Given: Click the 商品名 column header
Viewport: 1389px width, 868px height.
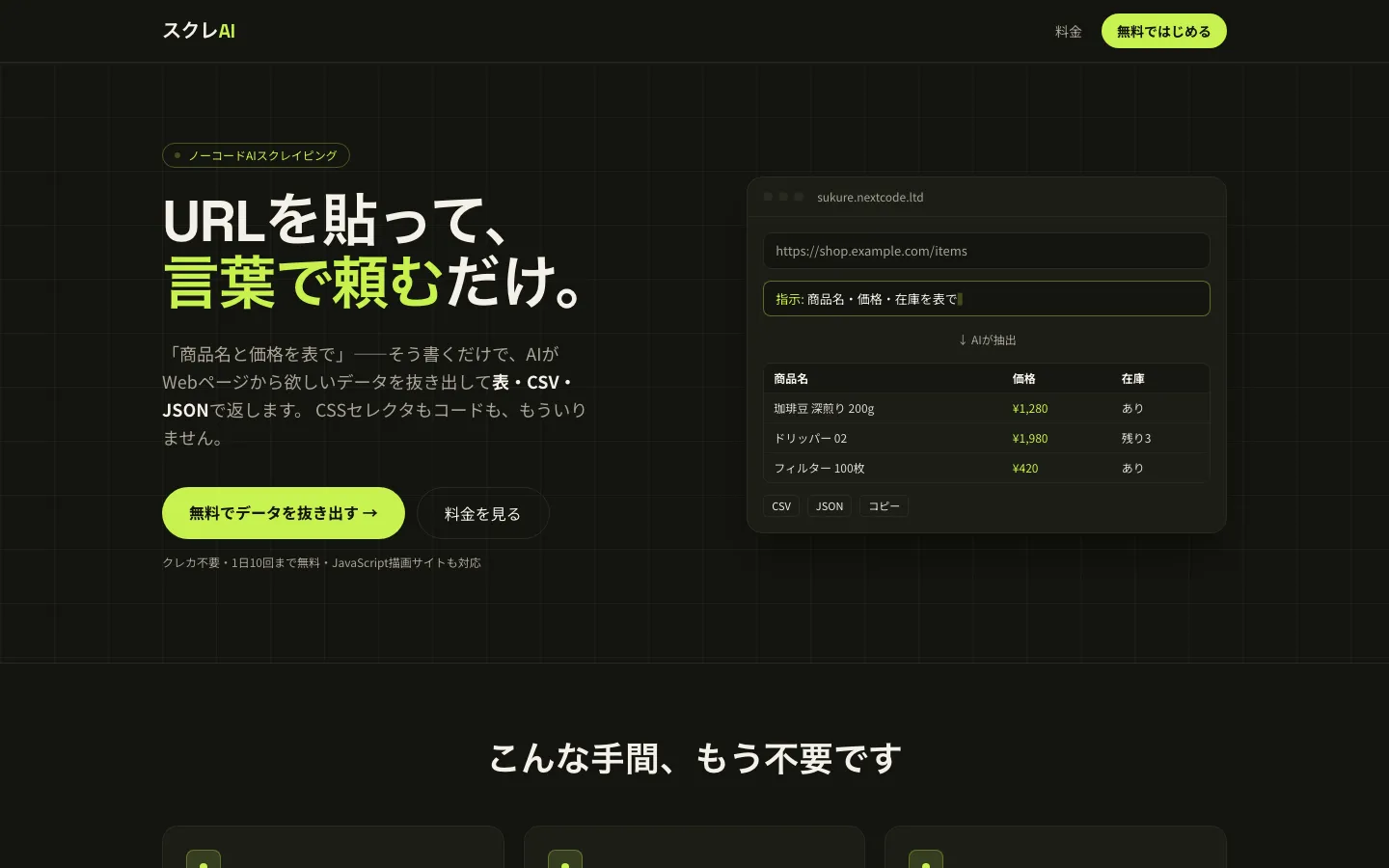Looking at the screenshot, I should click(791, 379).
